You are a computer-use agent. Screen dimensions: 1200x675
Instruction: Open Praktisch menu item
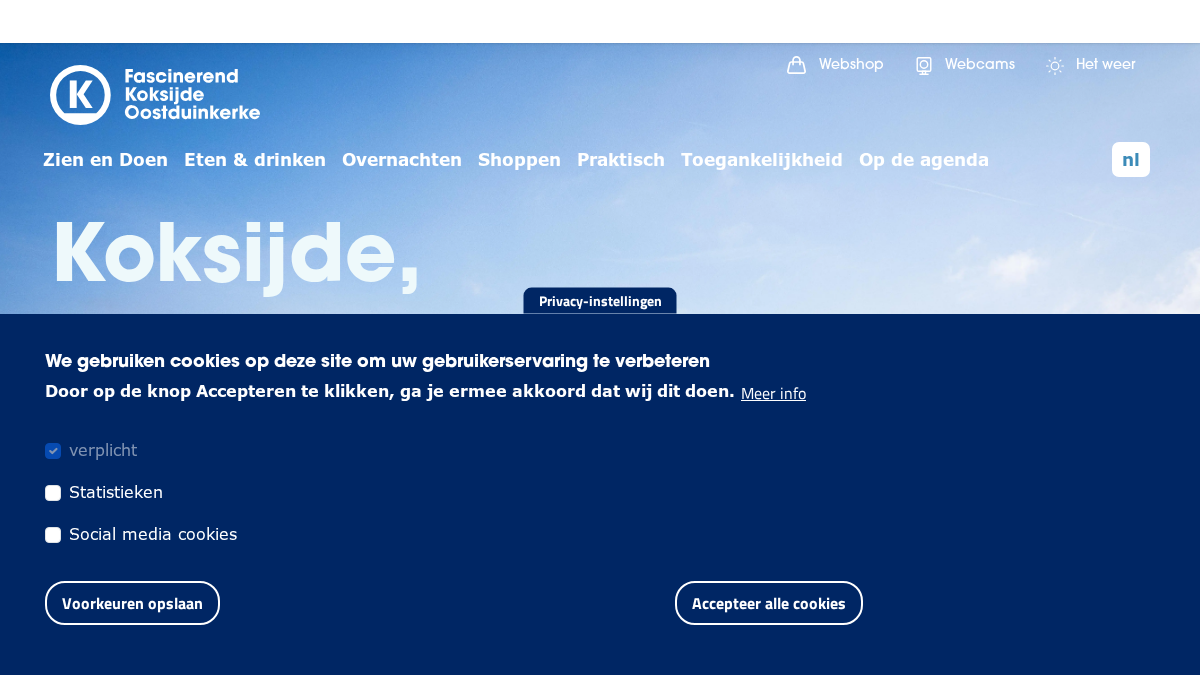click(621, 159)
